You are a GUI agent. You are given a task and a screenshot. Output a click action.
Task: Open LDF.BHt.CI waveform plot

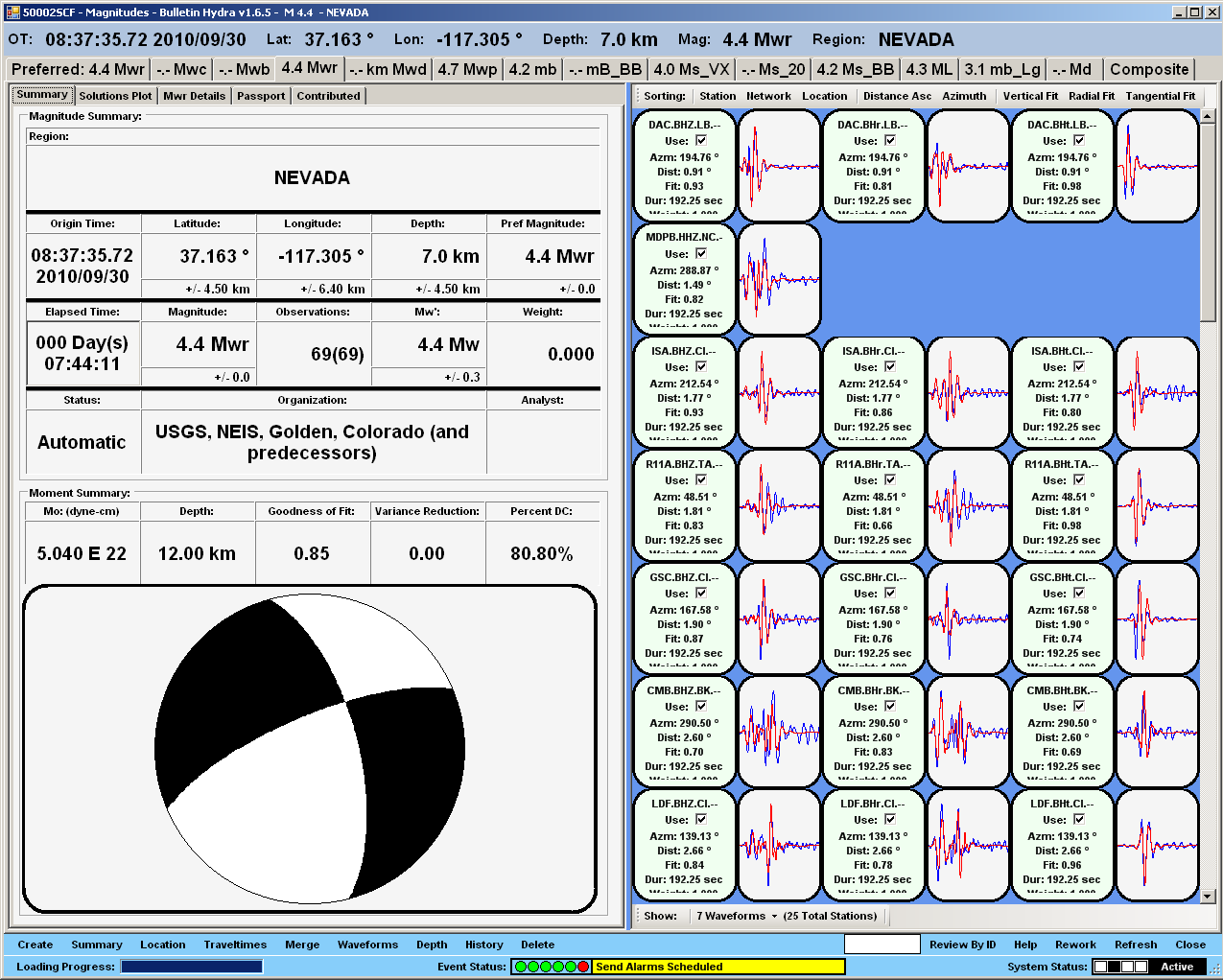[1158, 845]
